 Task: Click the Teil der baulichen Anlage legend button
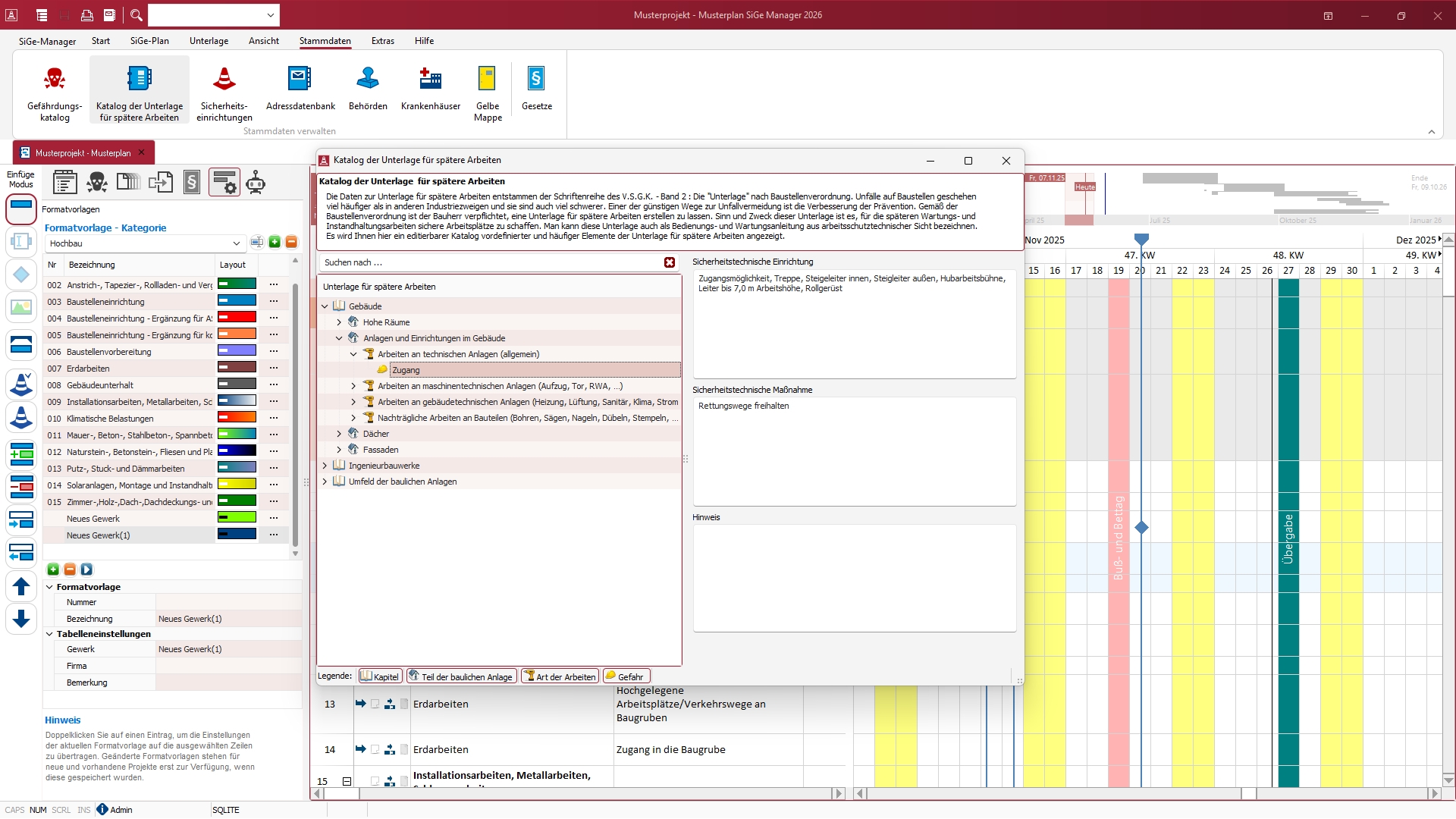[x=461, y=676]
